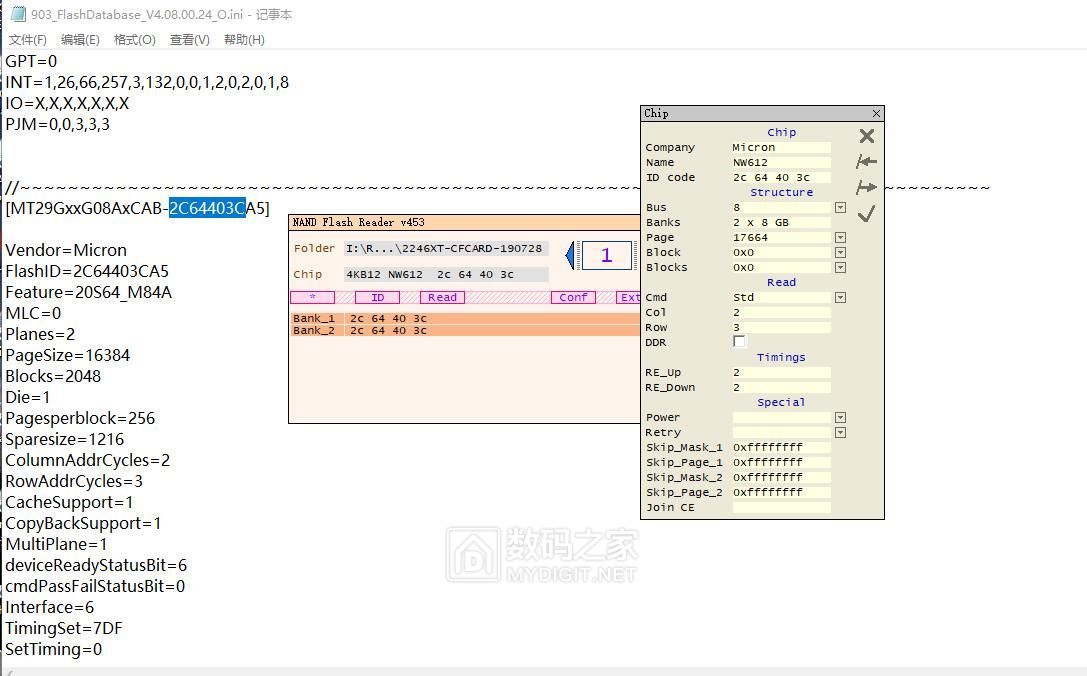Switch to the ID tab
The image size is (1087, 676).
click(377, 297)
